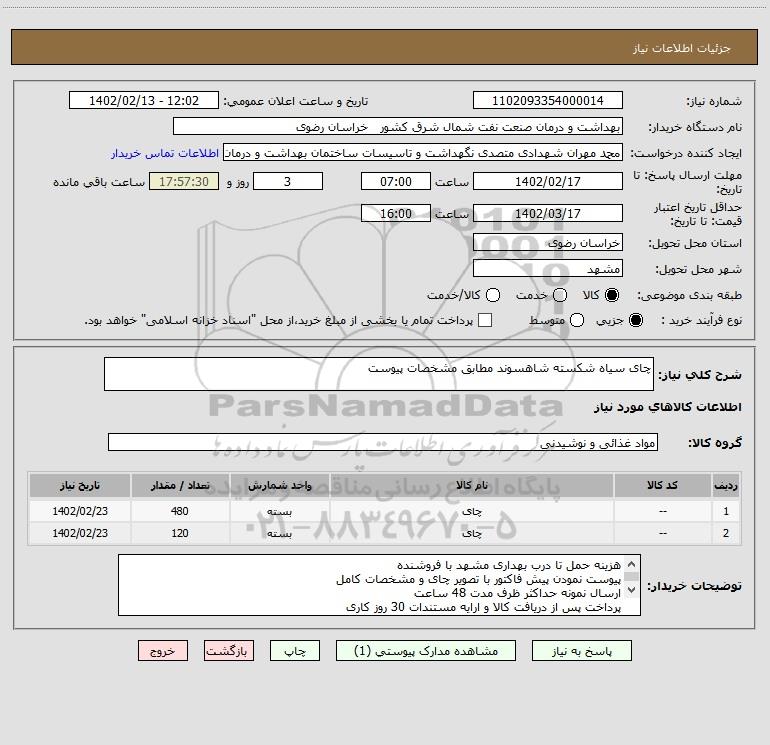The height and width of the screenshot is (745, 770).
Task: Open اطلاعات تماس خریدار link
Action: click(165, 153)
